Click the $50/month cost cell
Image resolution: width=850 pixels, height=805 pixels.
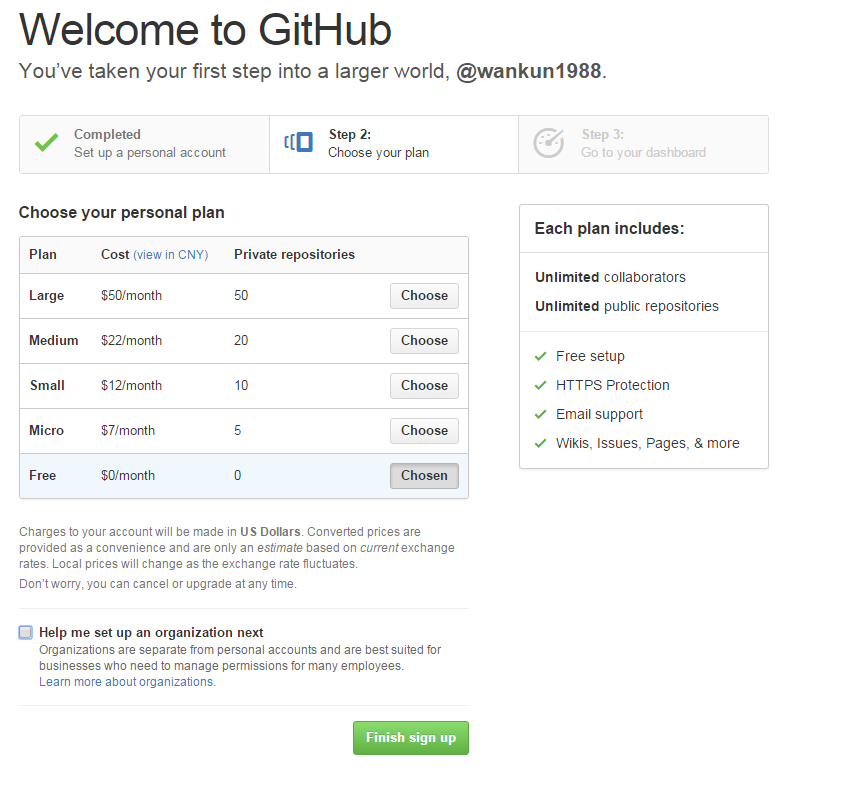132,295
